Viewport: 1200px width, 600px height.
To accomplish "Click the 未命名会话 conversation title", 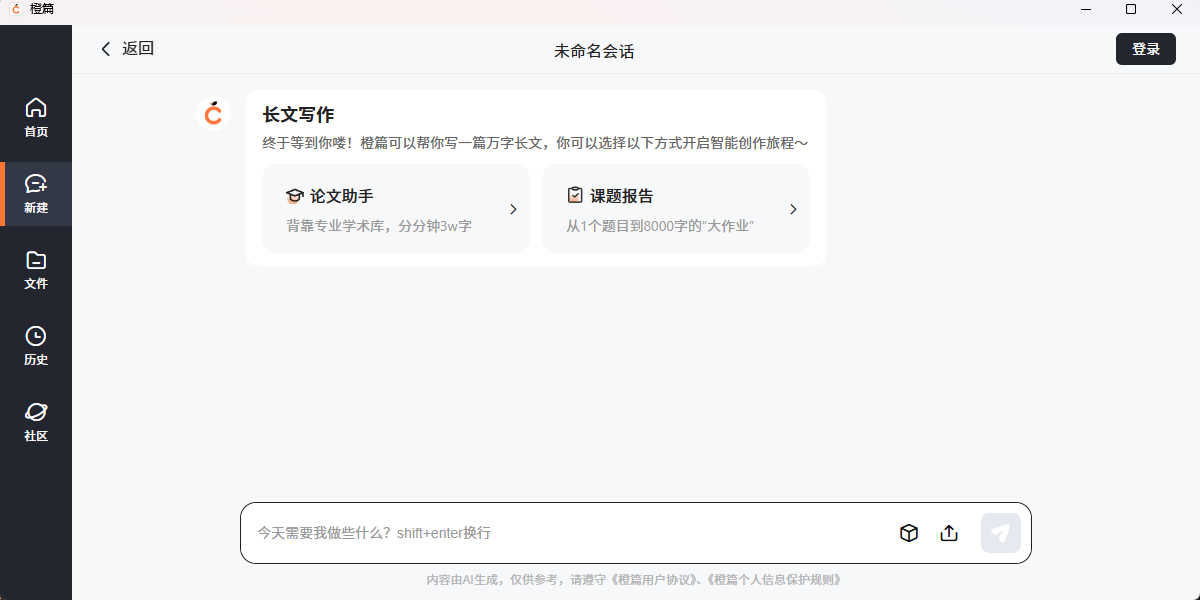I will point(594,51).
